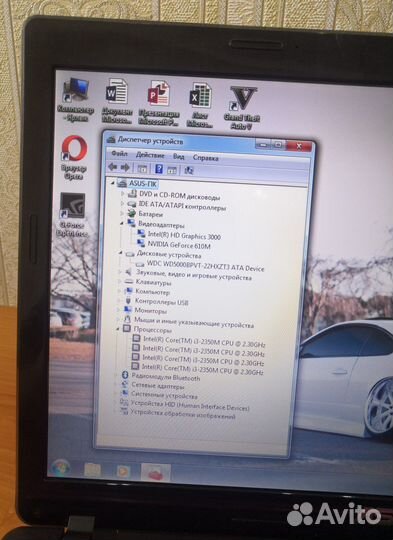The width and height of the screenshot is (393, 540).
Task: Open the Файл menu
Action: 119,154
